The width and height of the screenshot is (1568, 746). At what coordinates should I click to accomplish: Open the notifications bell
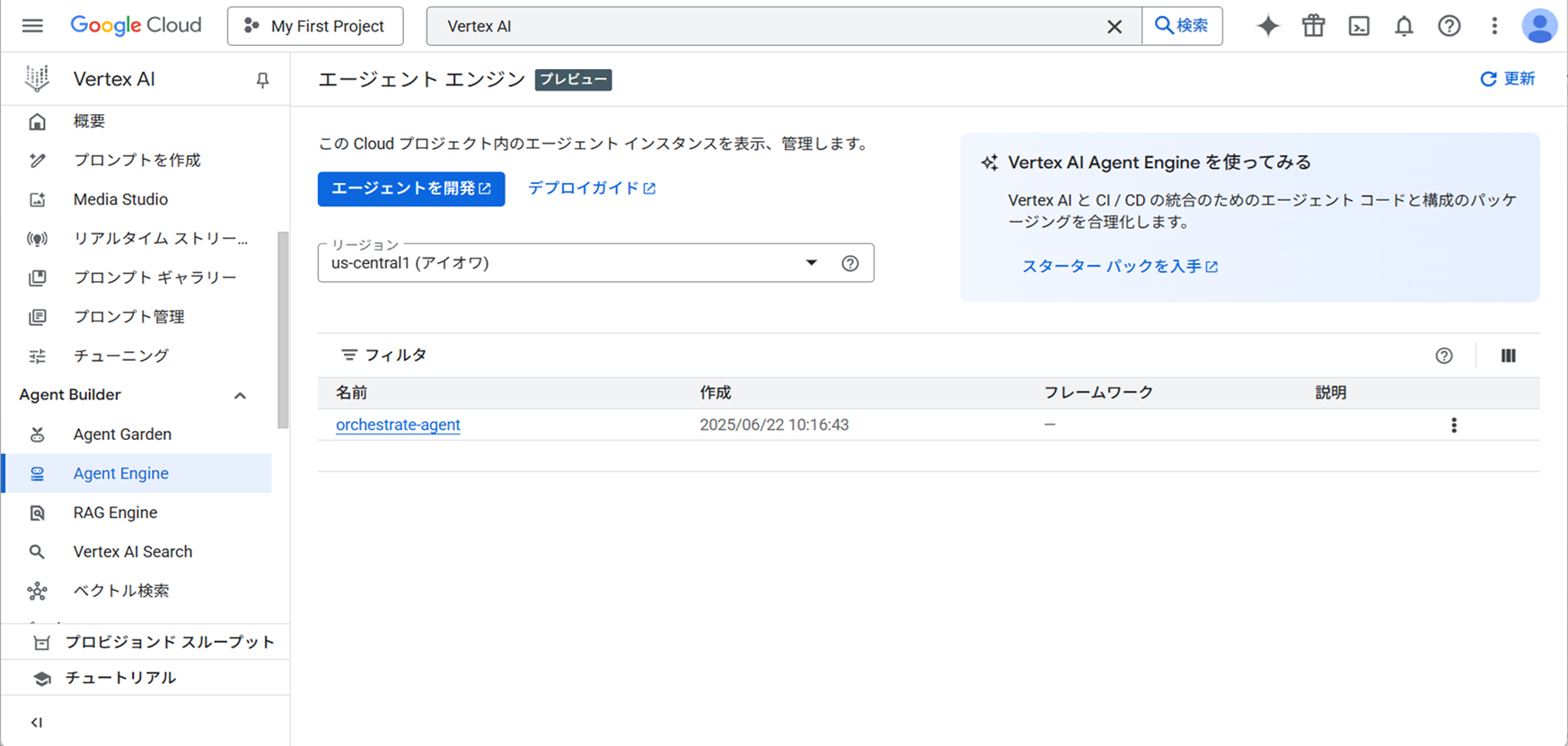tap(1404, 26)
